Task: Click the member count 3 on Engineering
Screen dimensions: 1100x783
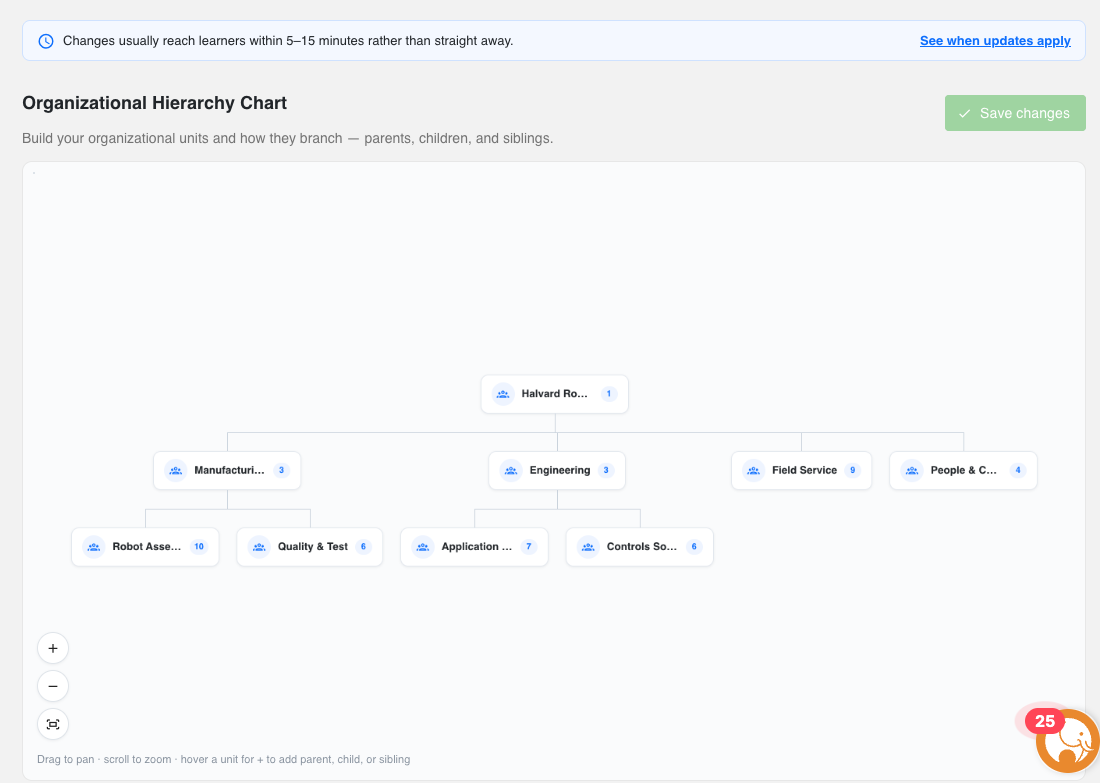Action: pos(606,470)
